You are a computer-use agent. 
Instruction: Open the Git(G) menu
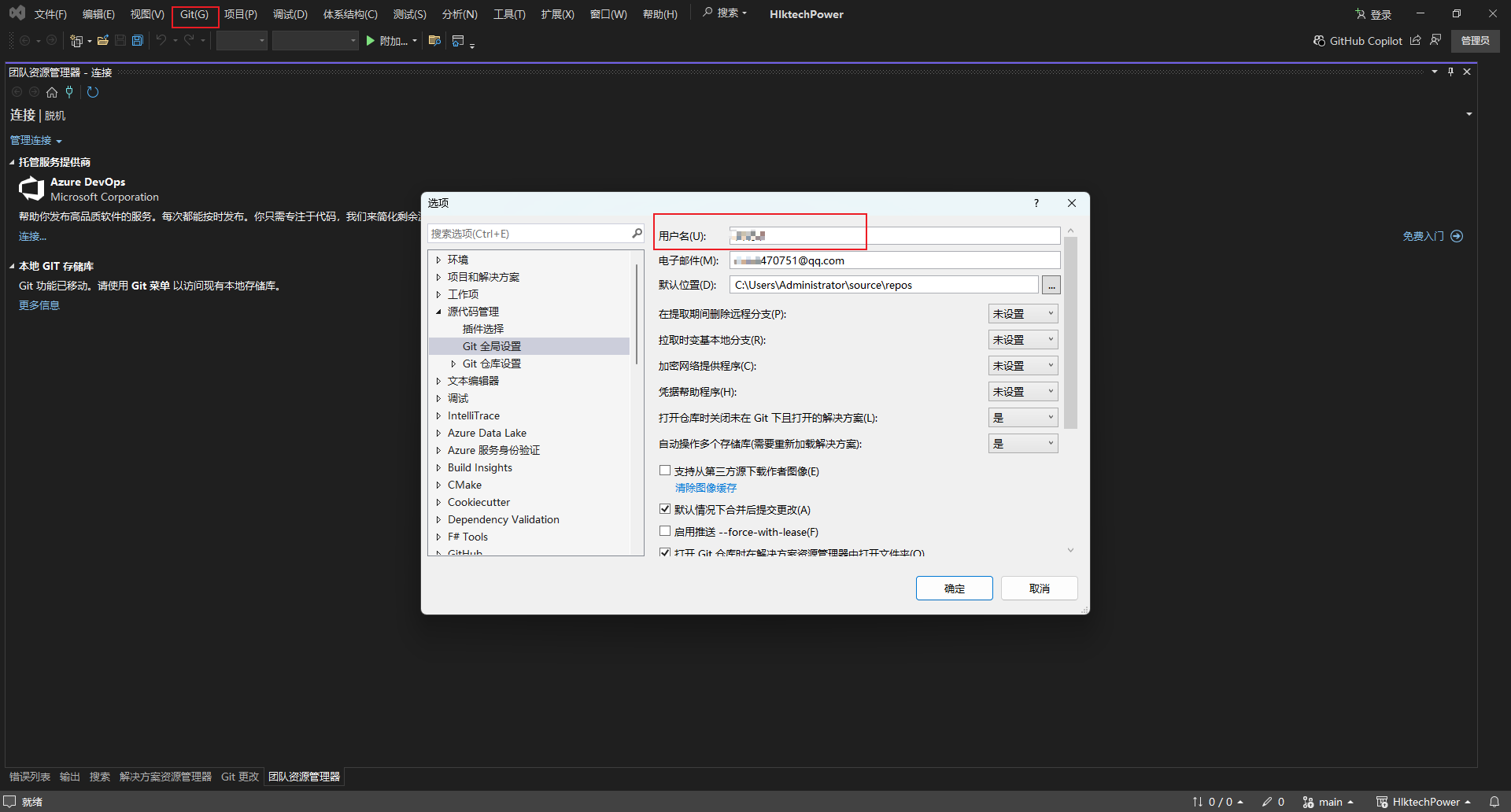(194, 14)
